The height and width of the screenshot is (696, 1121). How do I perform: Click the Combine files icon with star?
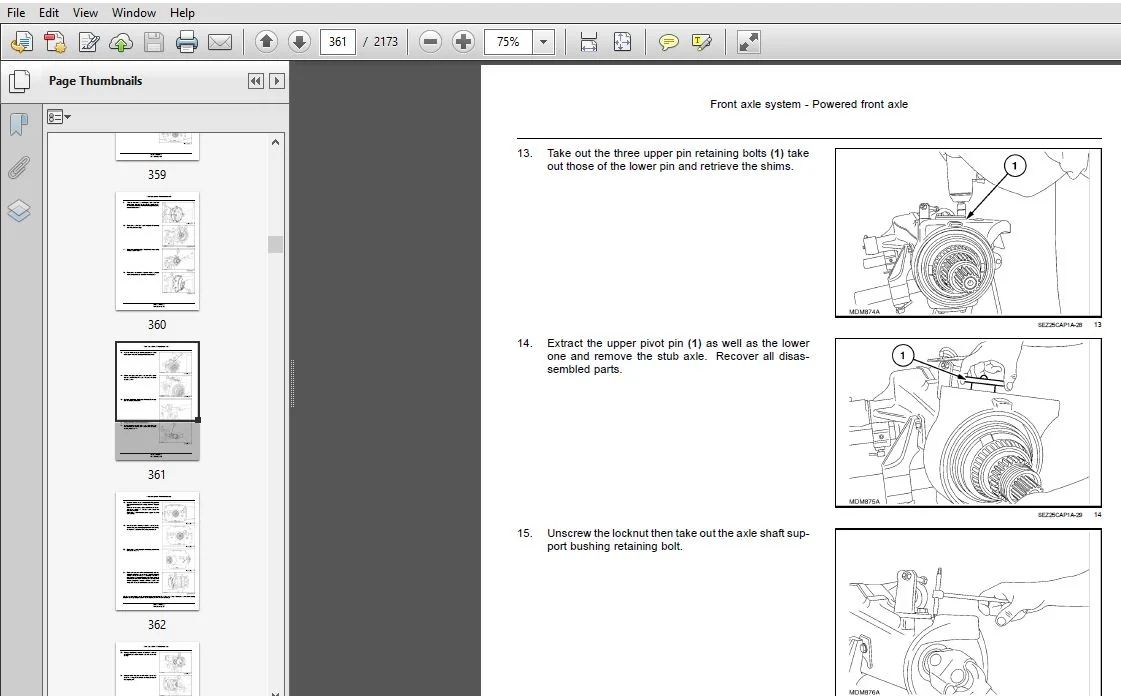tap(55, 42)
